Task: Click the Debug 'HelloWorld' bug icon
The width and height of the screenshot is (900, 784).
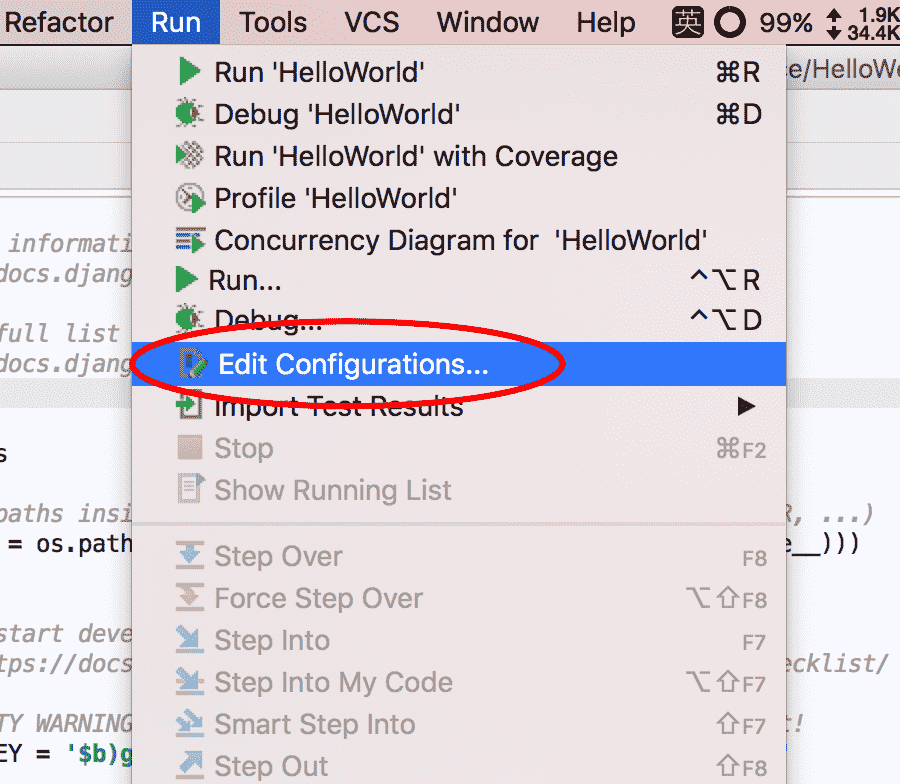Action: click(x=189, y=114)
